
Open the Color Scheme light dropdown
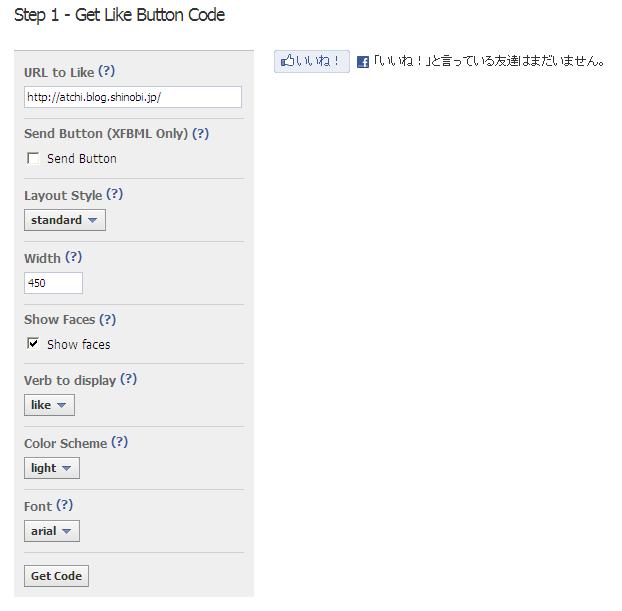pos(52,468)
